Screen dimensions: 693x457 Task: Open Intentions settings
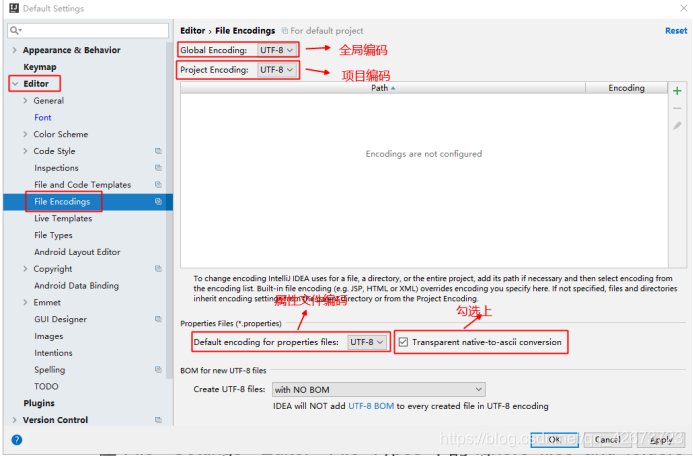click(53, 353)
